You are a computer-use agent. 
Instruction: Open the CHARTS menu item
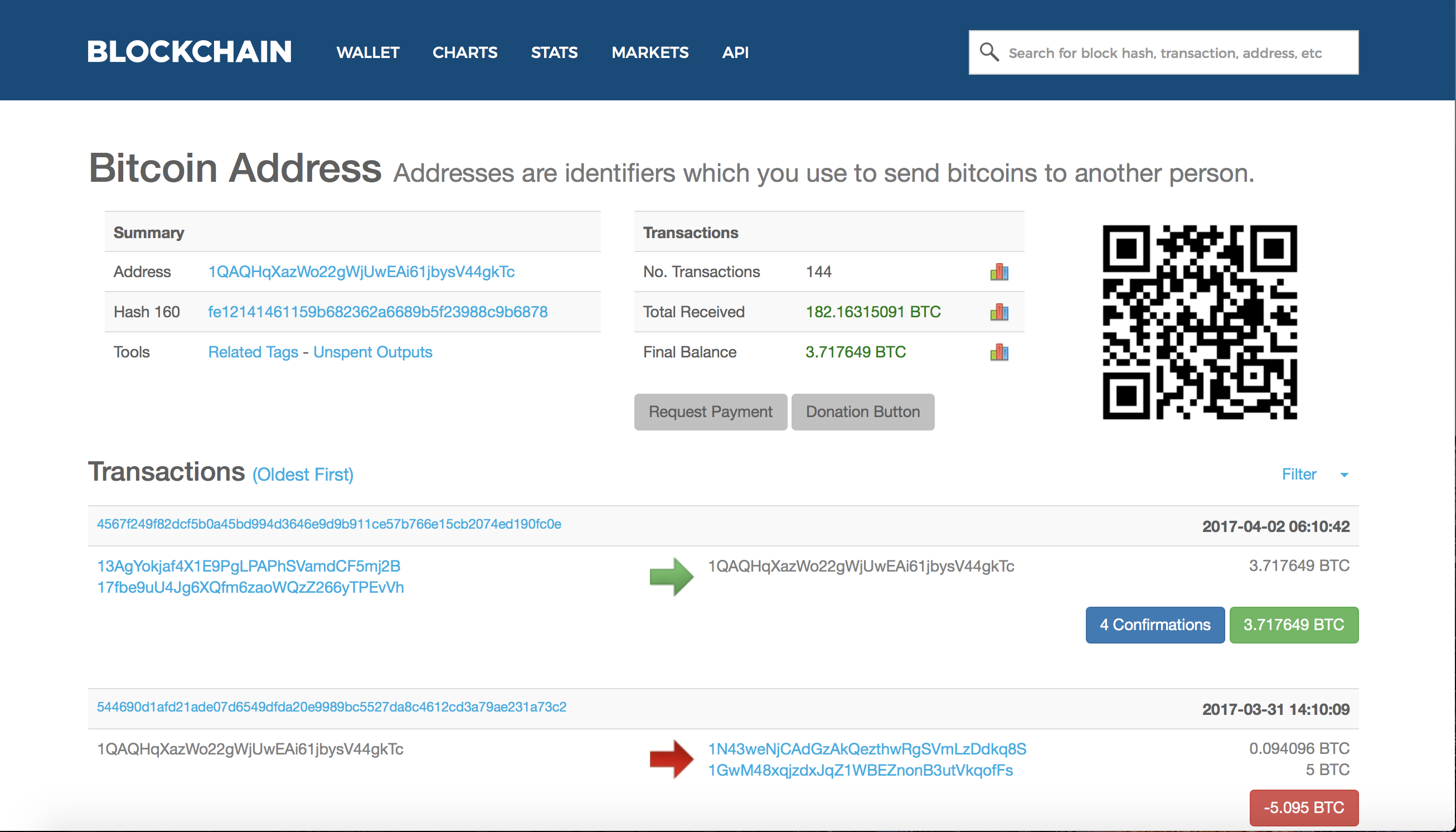coord(465,52)
